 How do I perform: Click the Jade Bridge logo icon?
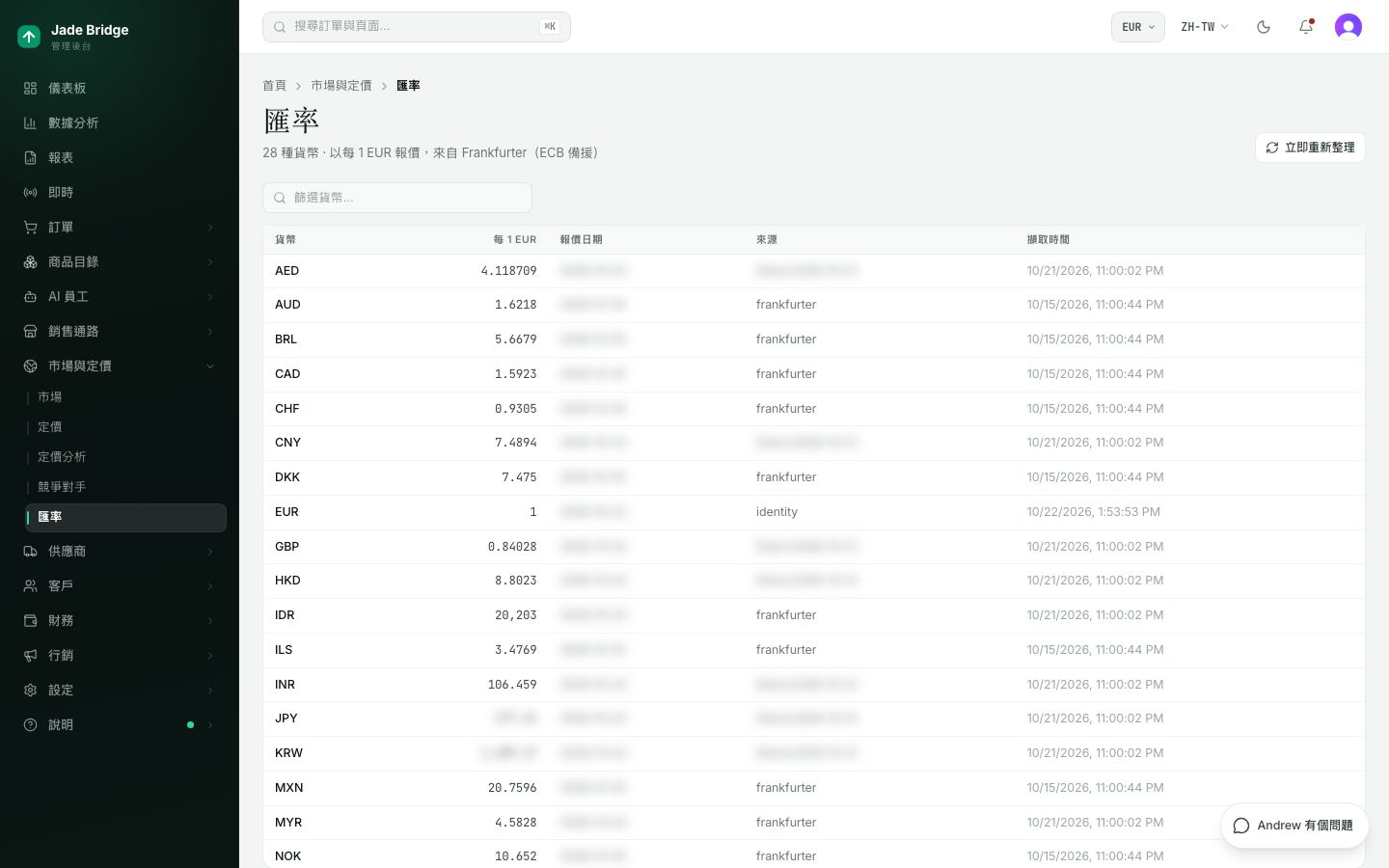coord(29,37)
